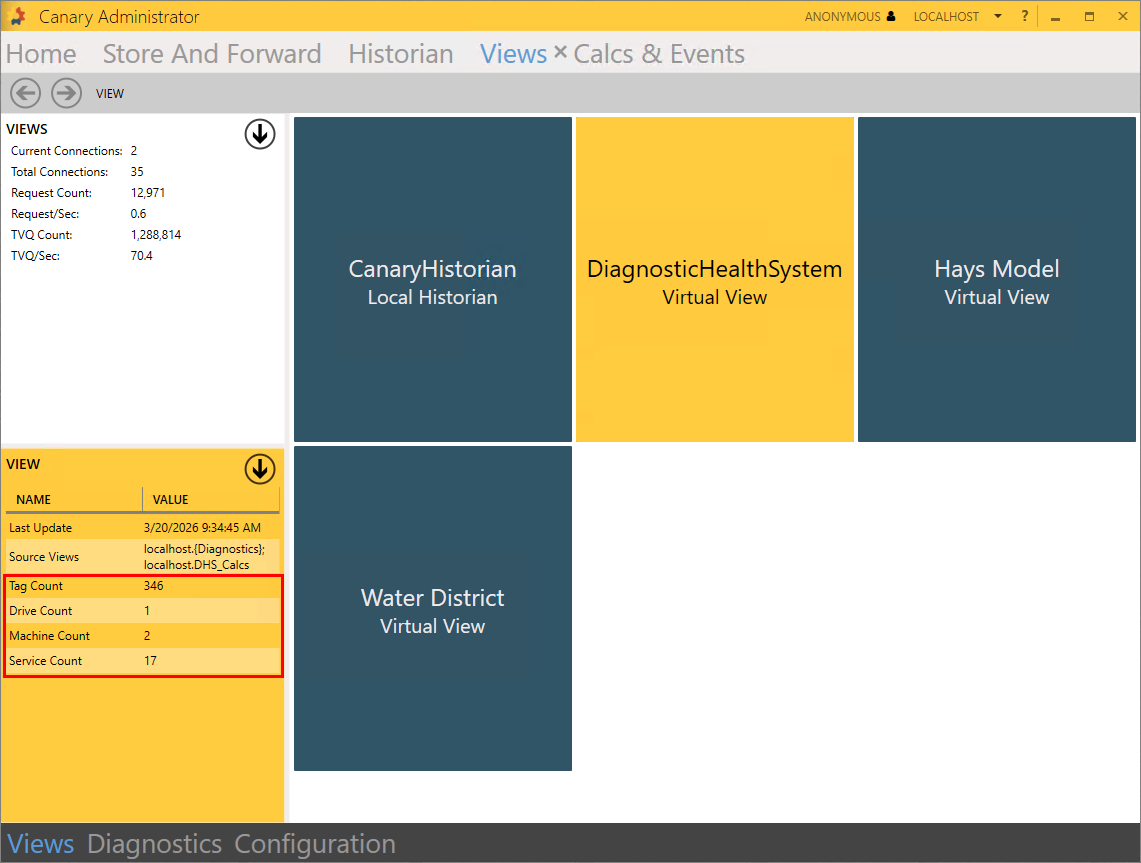Collapse the Views statistics panel arrow
The width and height of the screenshot is (1141, 863).
point(260,134)
